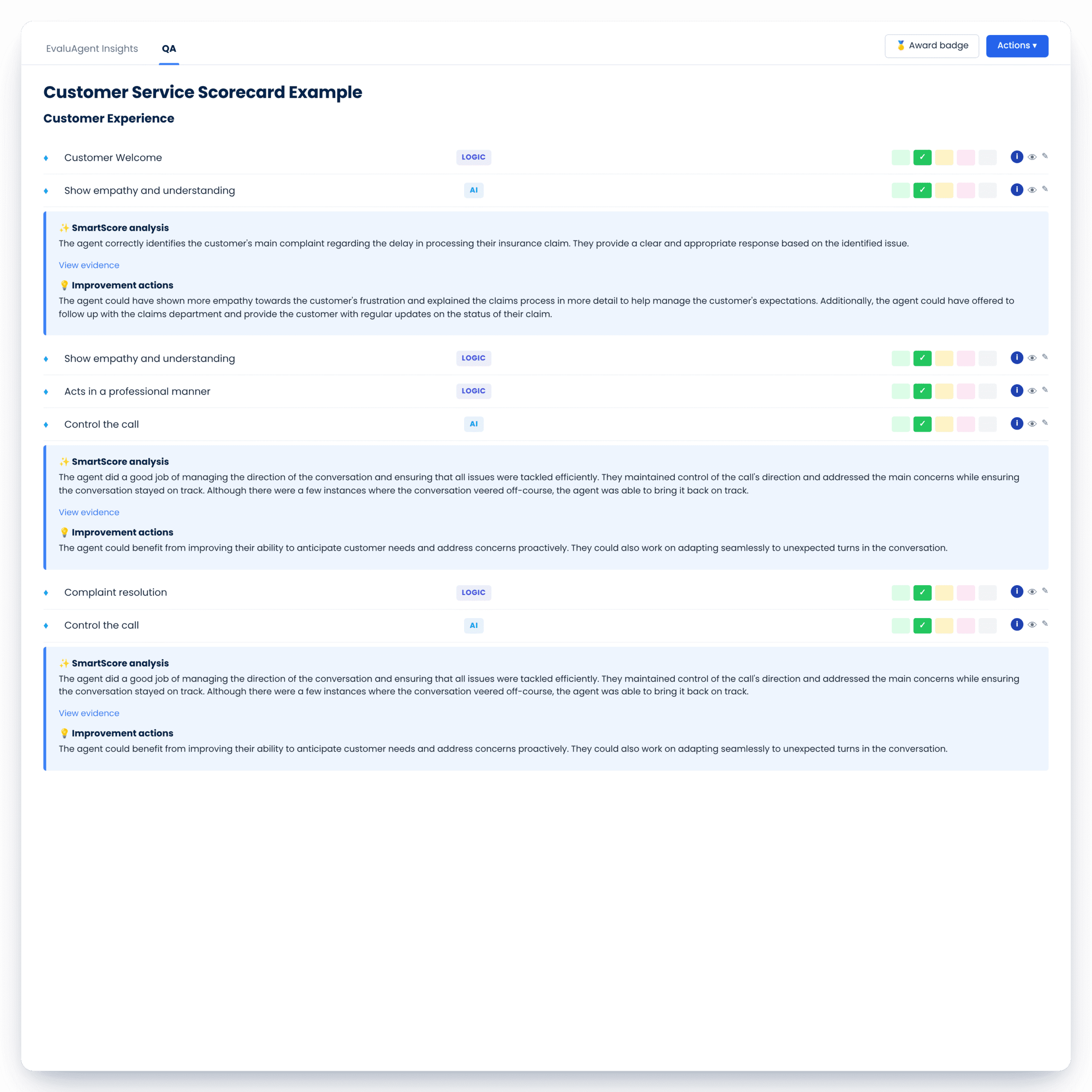Edit the Complaint resolution row with pencil

point(1045,591)
